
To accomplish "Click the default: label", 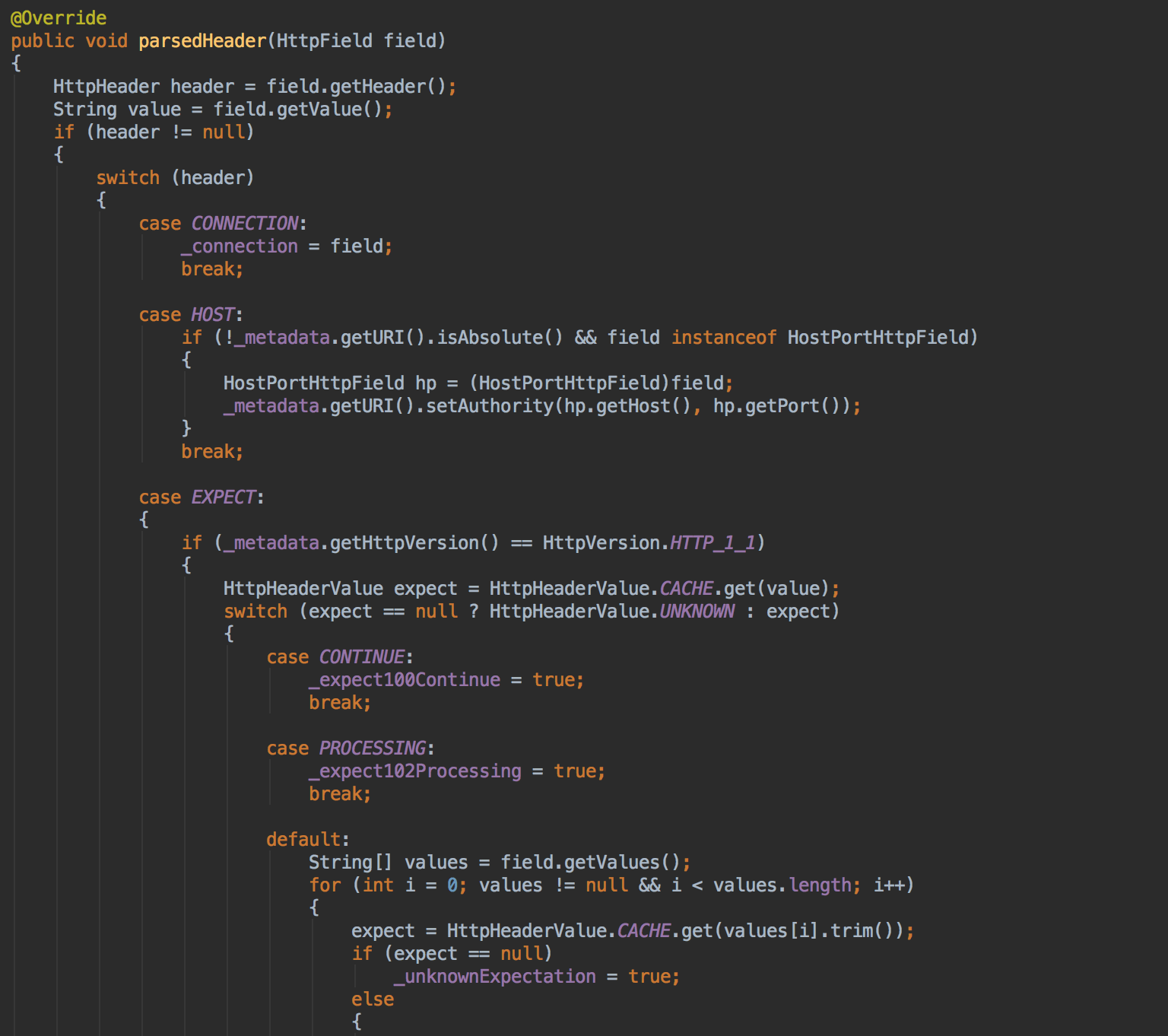I will (x=308, y=839).
